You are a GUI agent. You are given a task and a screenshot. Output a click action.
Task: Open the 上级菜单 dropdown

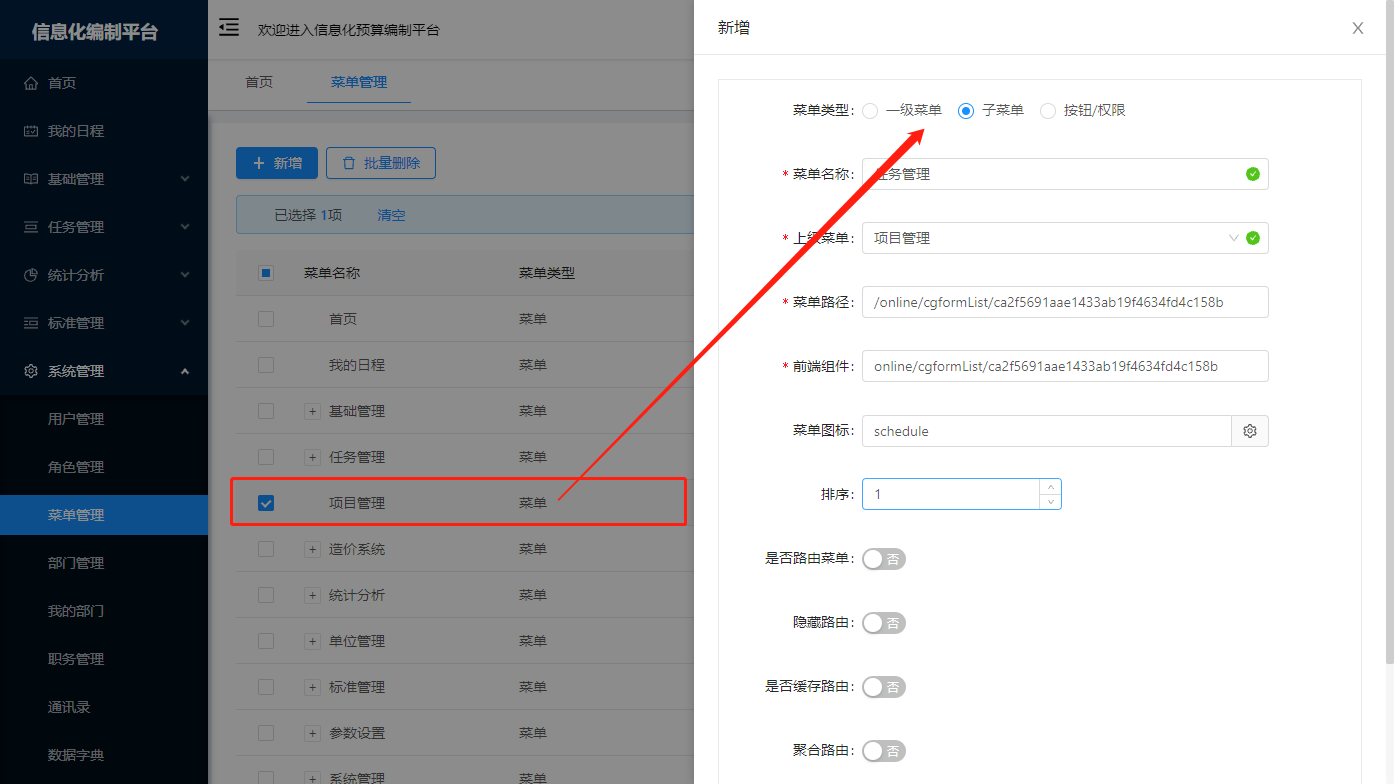click(x=1065, y=238)
